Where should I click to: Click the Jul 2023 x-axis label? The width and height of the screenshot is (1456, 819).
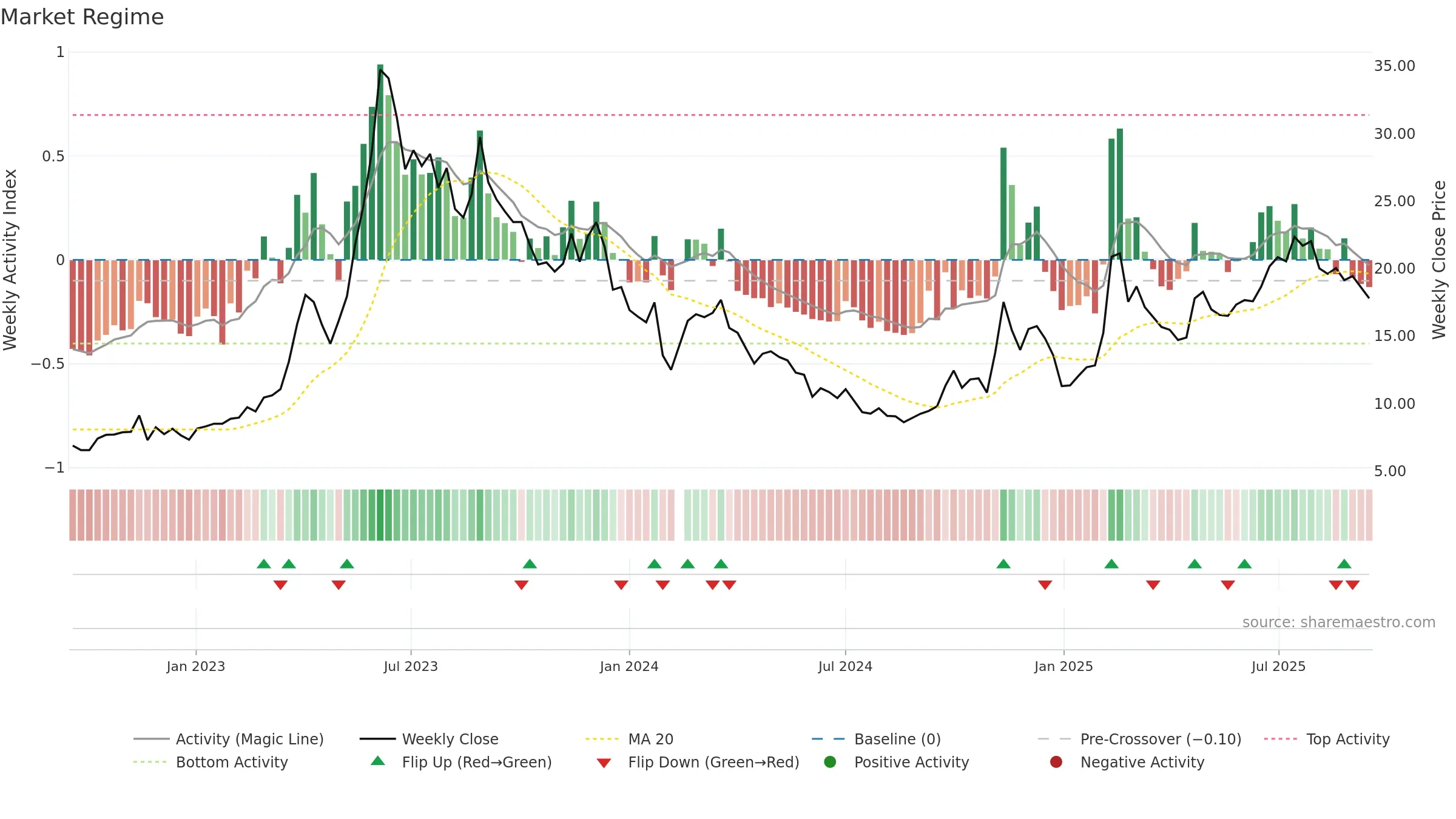pyautogui.click(x=411, y=666)
